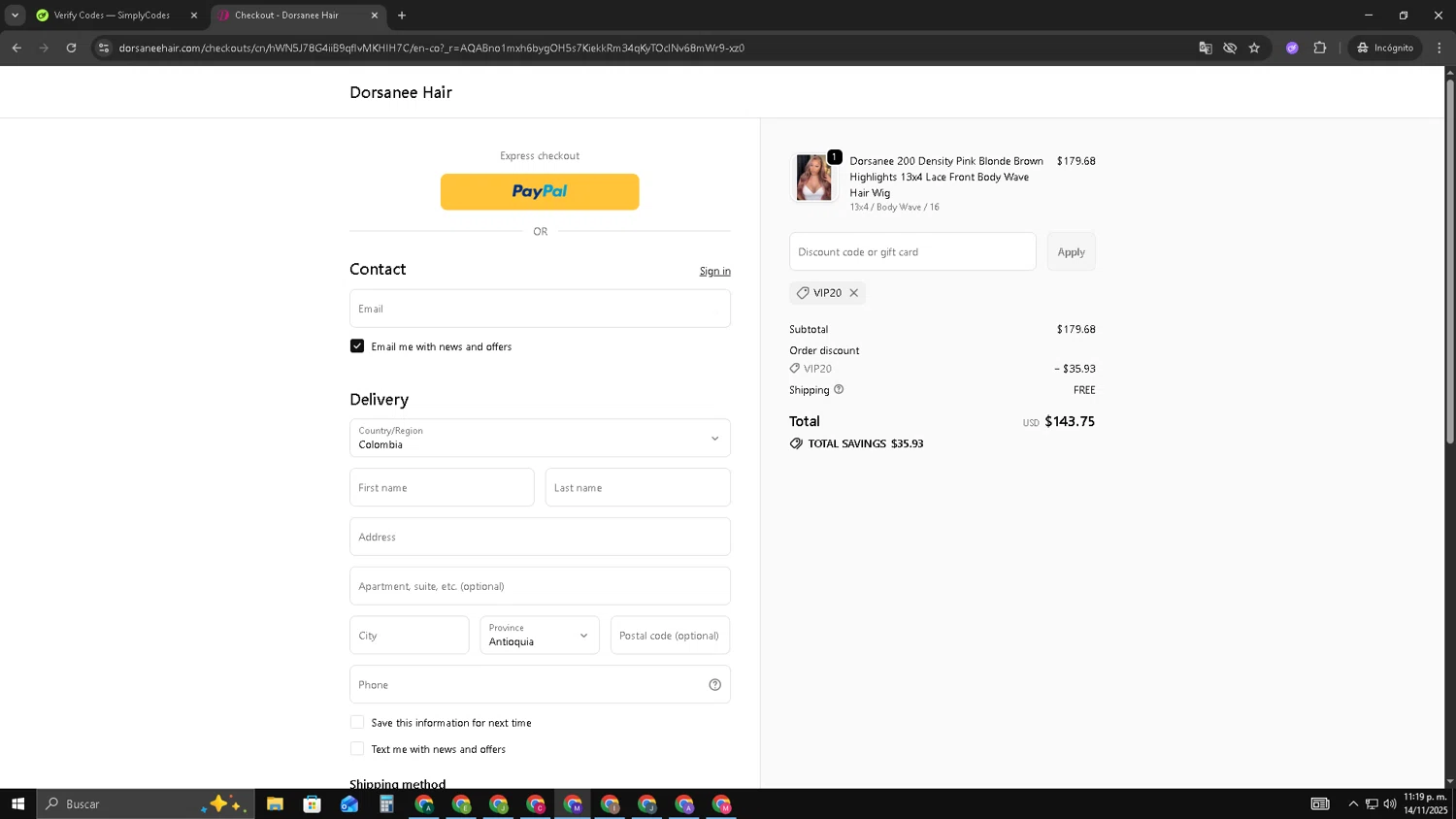Viewport: 1456px width, 819px height.
Task: Click the Discount code or gift card field
Action: (x=912, y=251)
